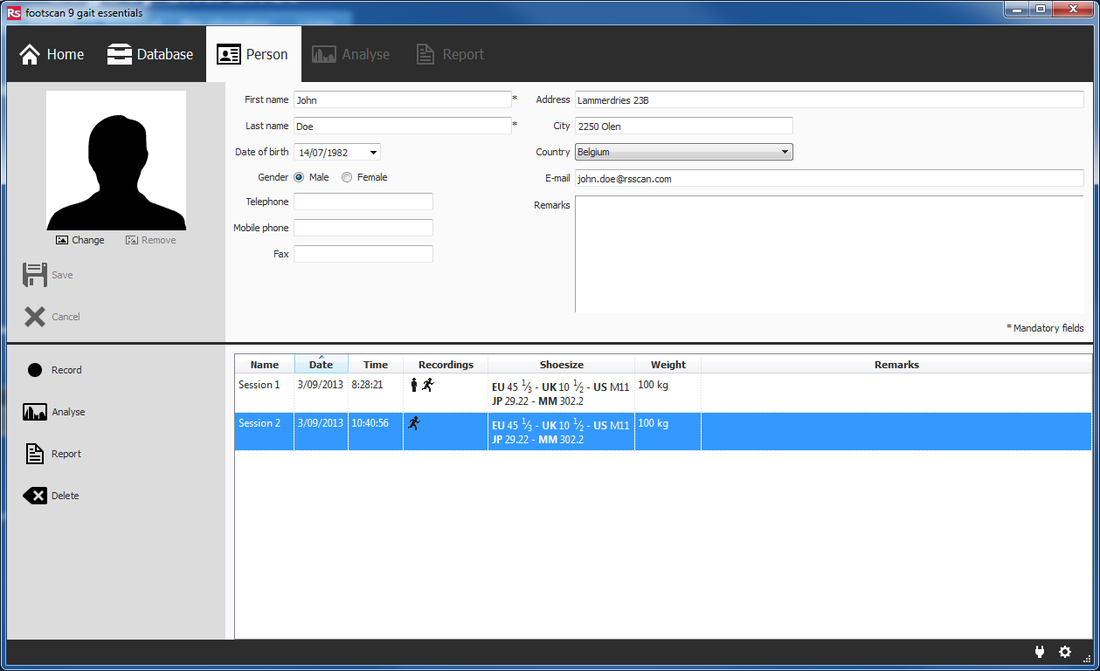
Task: Click the Remarks column header in sessions table
Action: coord(896,364)
